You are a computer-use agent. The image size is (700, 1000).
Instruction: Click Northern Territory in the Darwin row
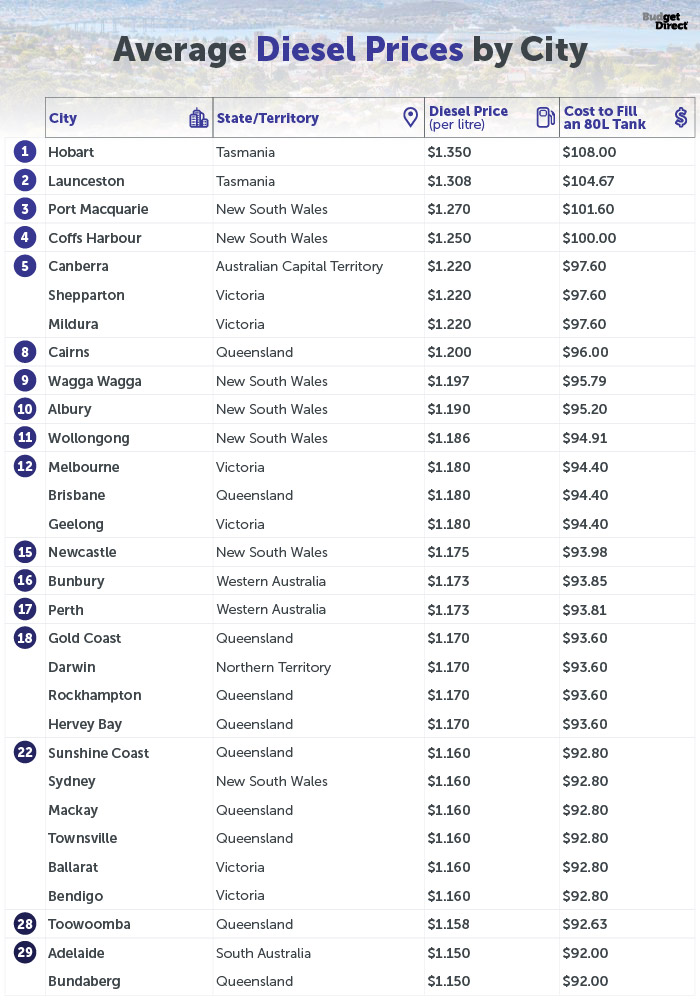(273, 667)
